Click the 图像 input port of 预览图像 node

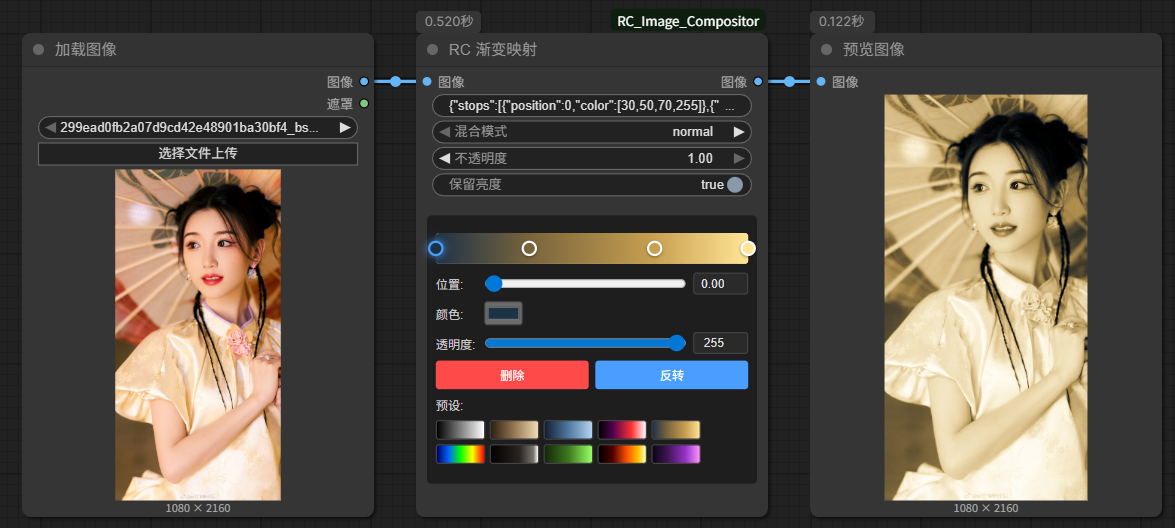point(821,82)
